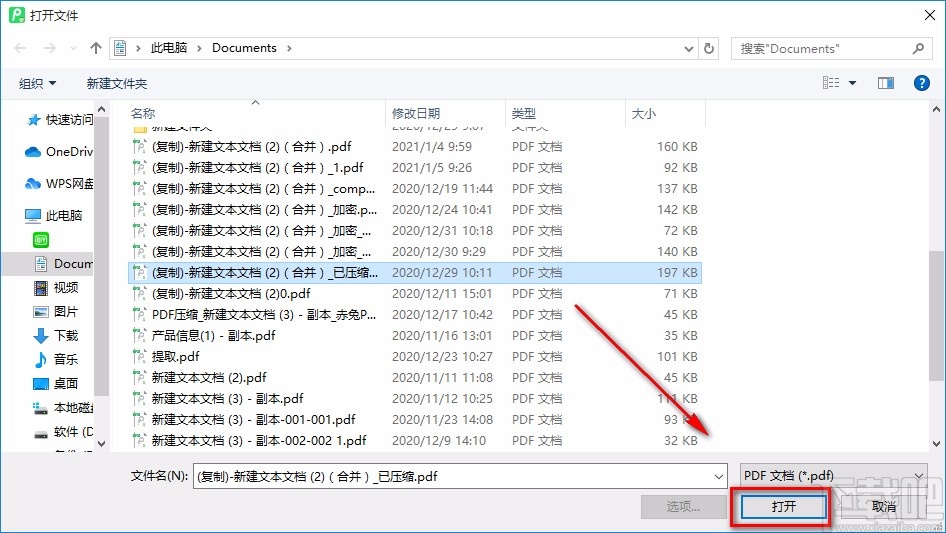Select the 140 KB 加密 PDF file
The image size is (946, 533).
(415, 252)
